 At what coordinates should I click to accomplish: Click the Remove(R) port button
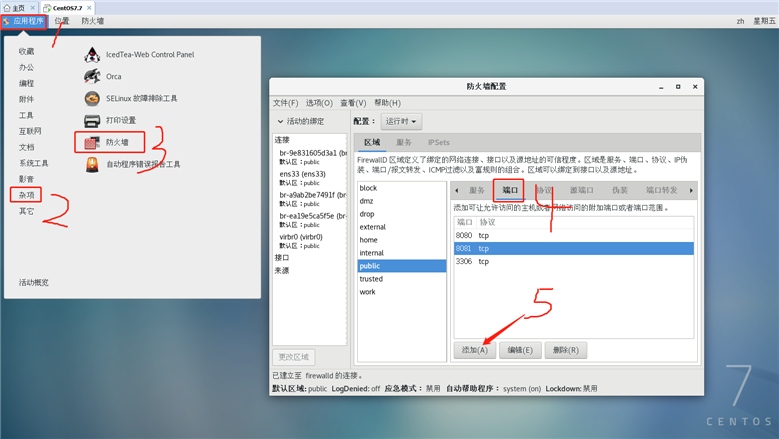pos(565,350)
